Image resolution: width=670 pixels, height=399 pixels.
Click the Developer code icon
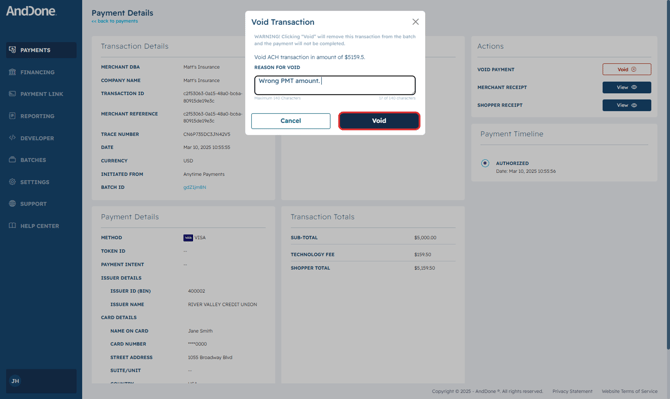click(12, 138)
